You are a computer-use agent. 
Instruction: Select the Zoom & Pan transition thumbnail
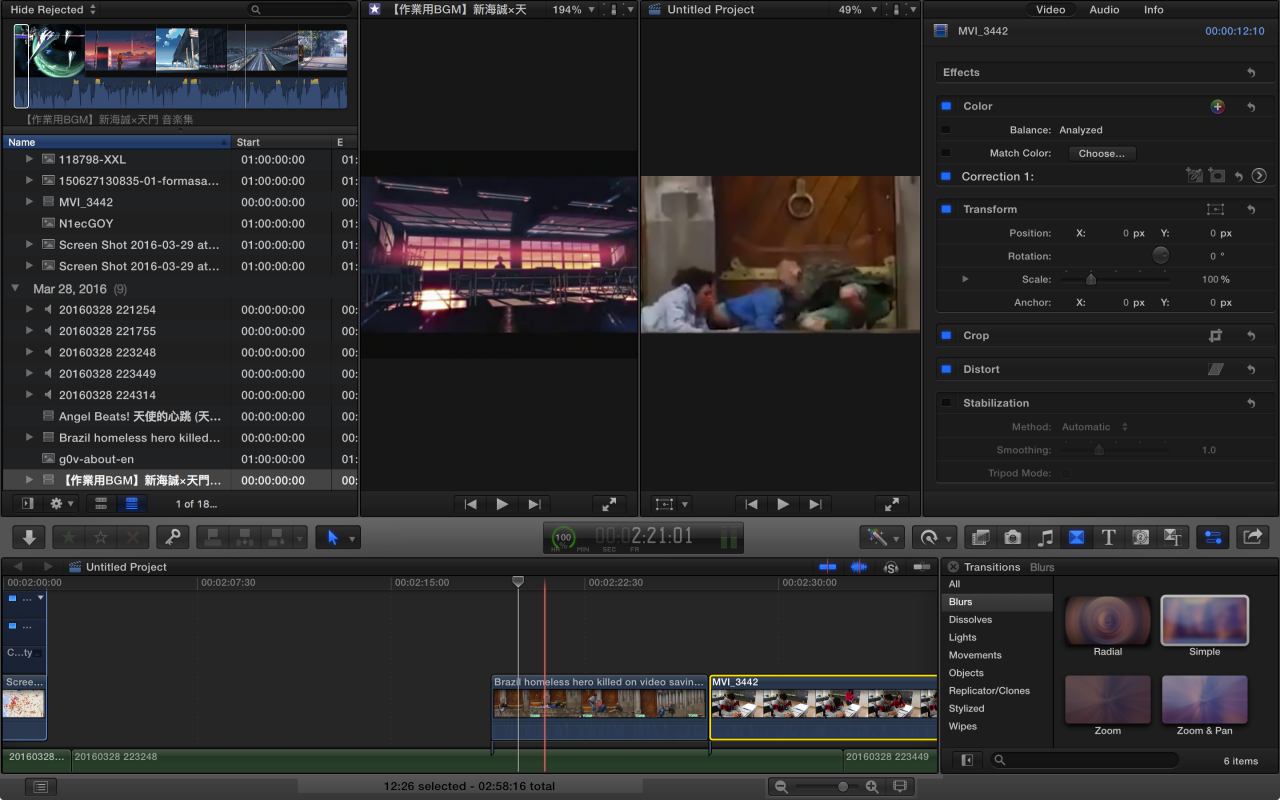[1204, 700]
